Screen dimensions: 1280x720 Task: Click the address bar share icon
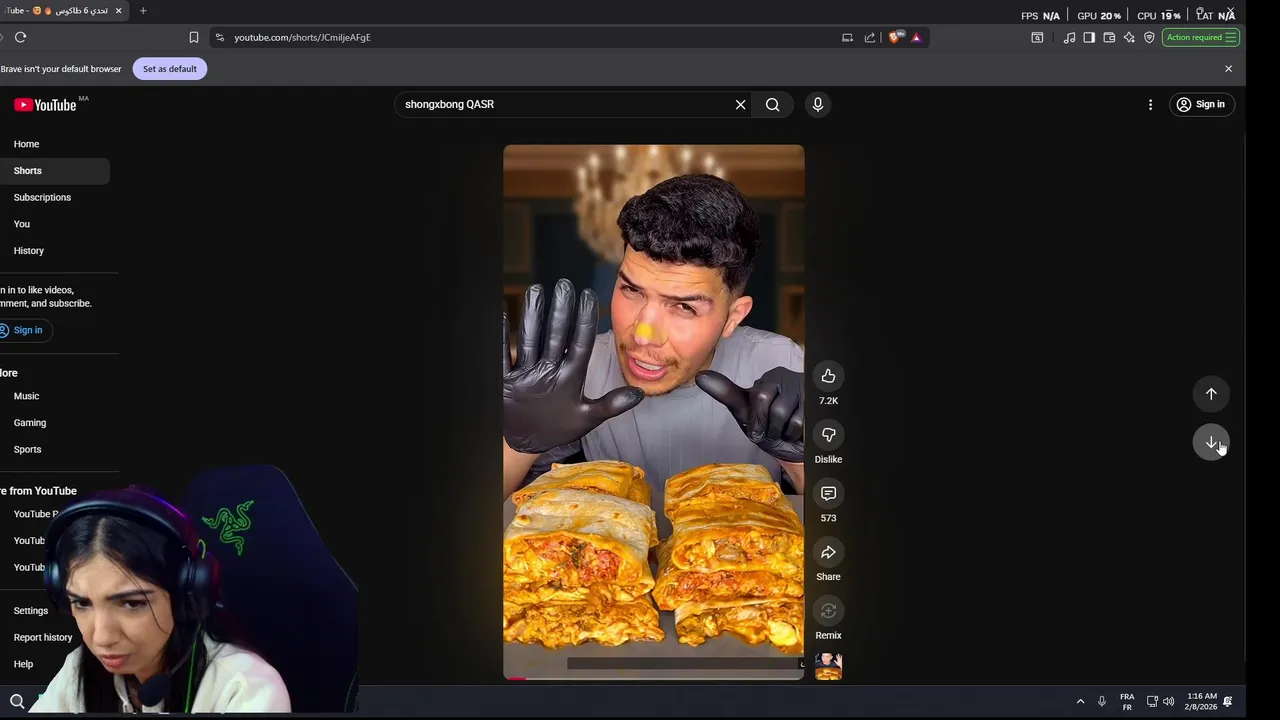(x=870, y=37)
